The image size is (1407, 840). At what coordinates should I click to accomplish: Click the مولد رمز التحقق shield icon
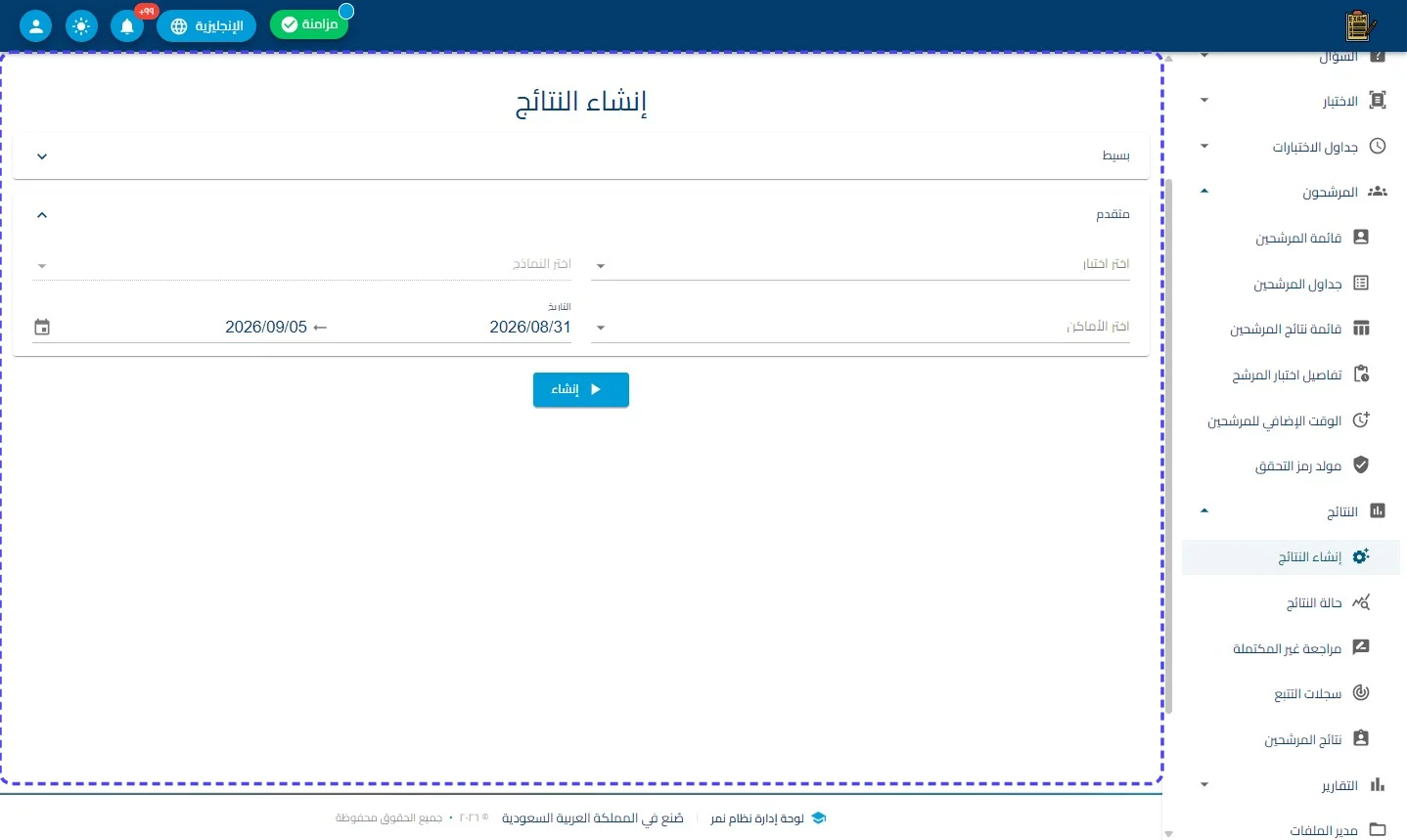coord(1361,464)
